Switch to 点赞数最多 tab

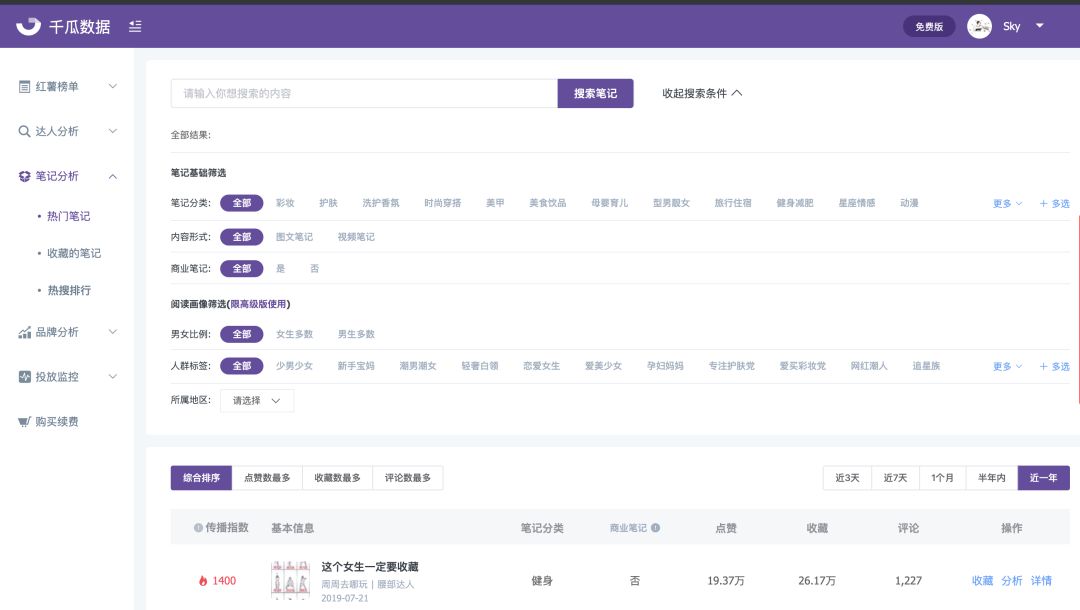point(267,478)
